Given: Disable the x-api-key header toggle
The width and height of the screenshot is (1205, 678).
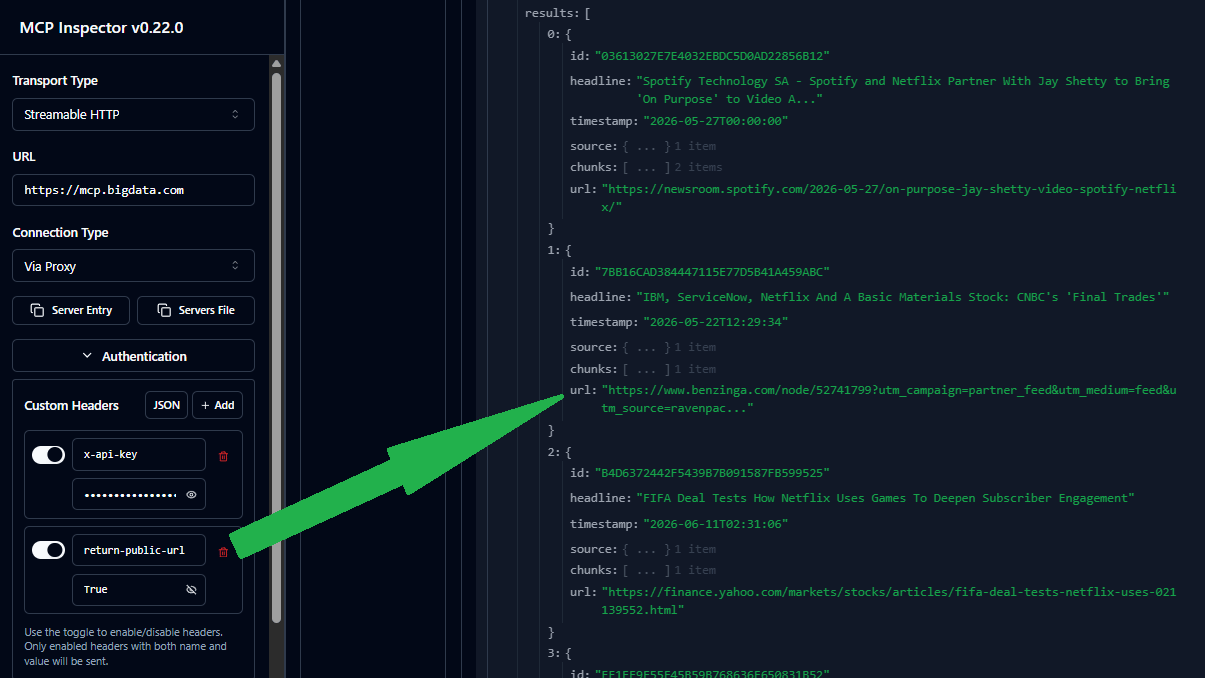Looking at the screenshot, I should (x=48, y=455).
